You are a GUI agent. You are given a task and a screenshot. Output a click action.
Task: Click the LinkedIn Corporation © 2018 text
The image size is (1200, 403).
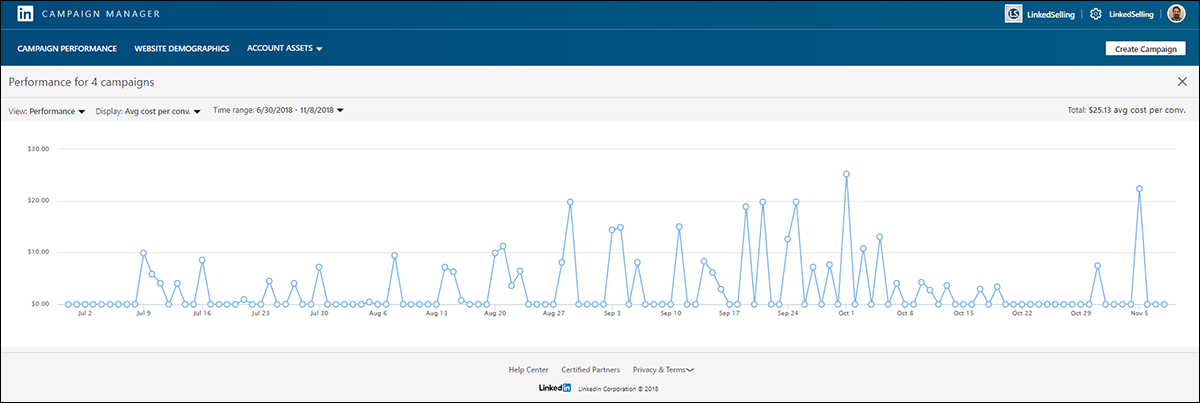pos(618,388)
